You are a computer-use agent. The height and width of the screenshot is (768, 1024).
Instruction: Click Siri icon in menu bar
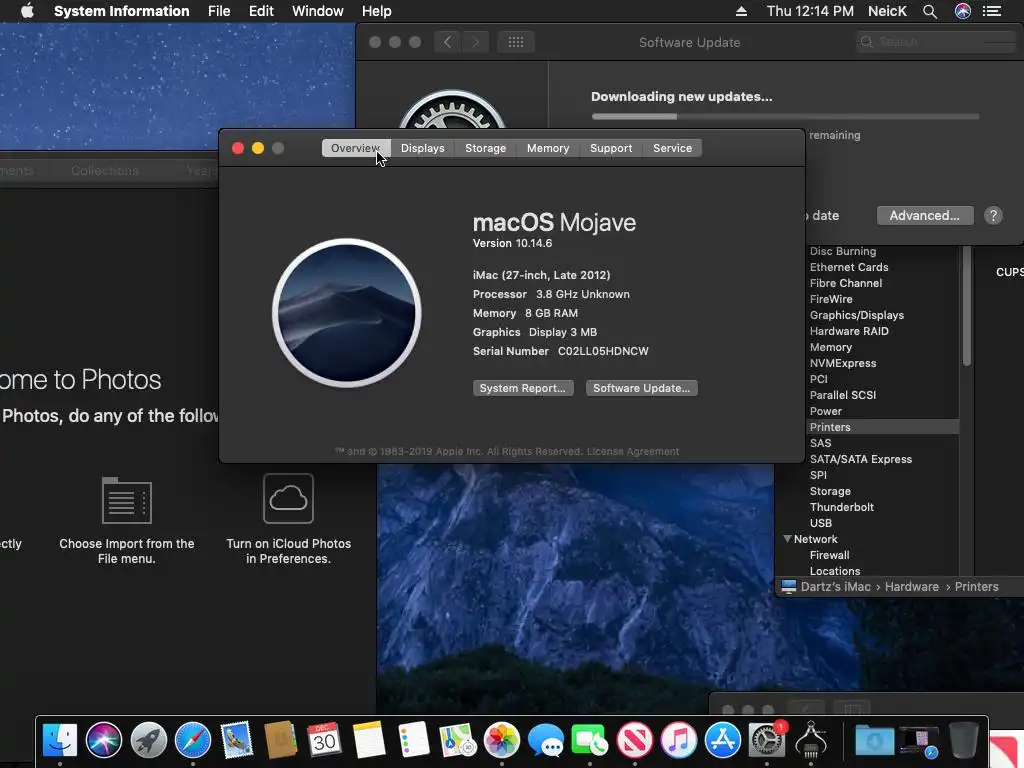click(963, 11)
